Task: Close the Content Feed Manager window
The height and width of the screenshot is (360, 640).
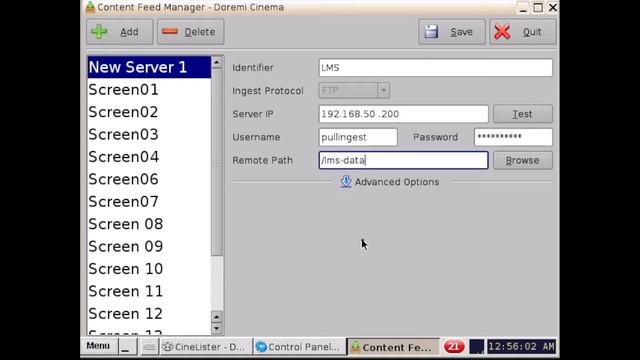Action: pos(553,8)
